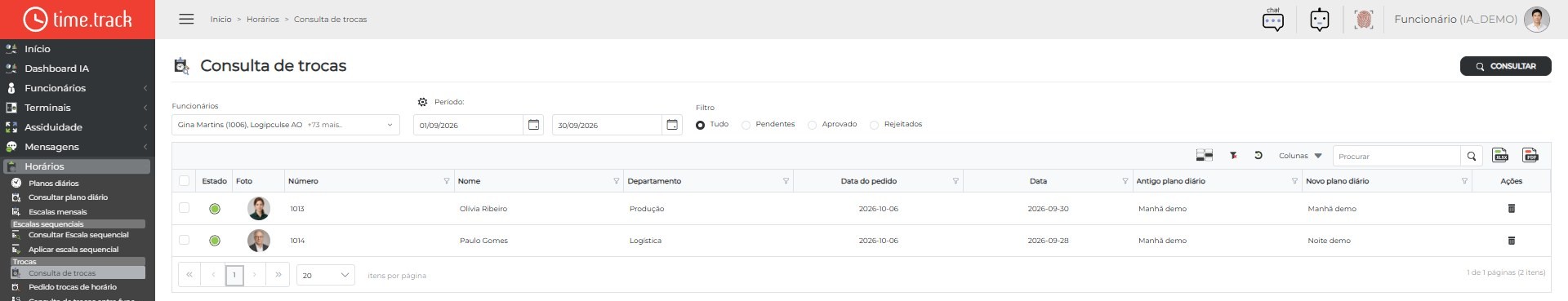Open the Funcionários selection dropdown
1568x301 pixels.
coord(285,125)
